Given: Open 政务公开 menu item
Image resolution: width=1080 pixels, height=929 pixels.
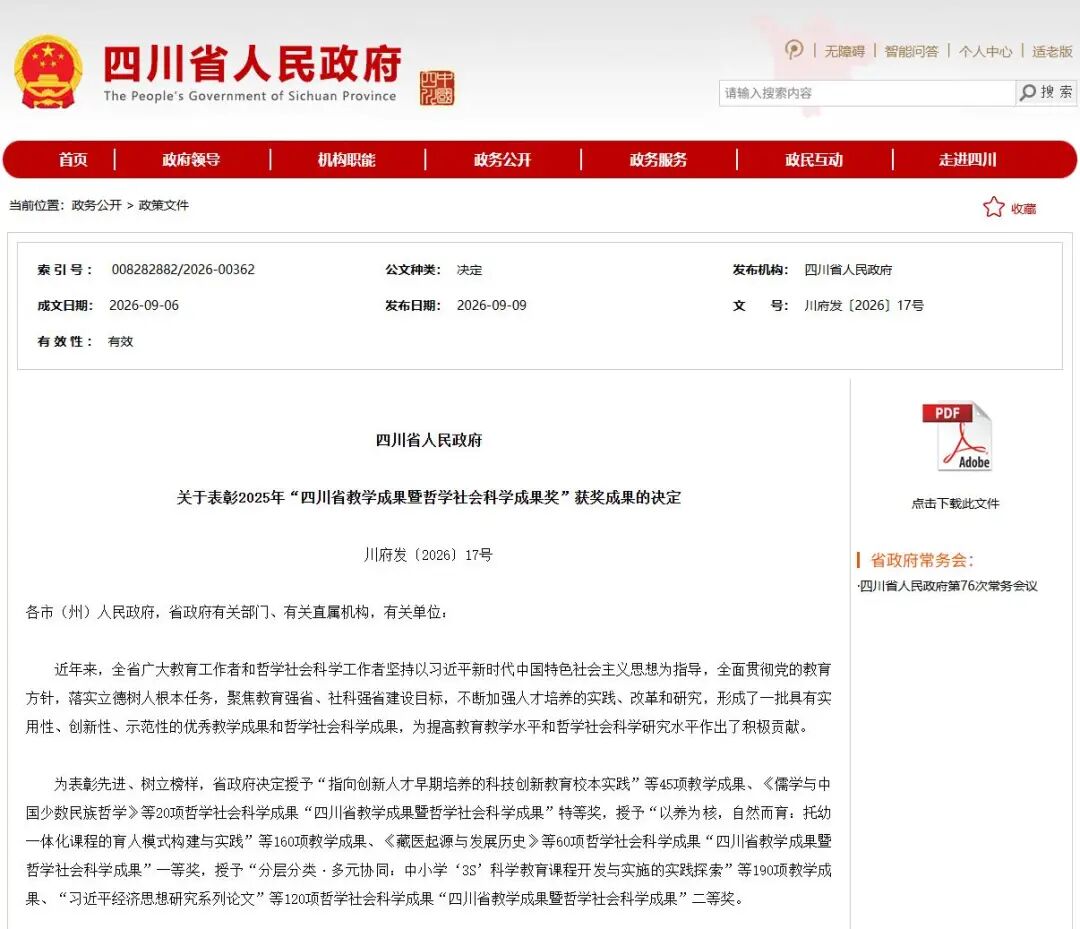Looking at the screenshot, I should [x=502, y=160].
